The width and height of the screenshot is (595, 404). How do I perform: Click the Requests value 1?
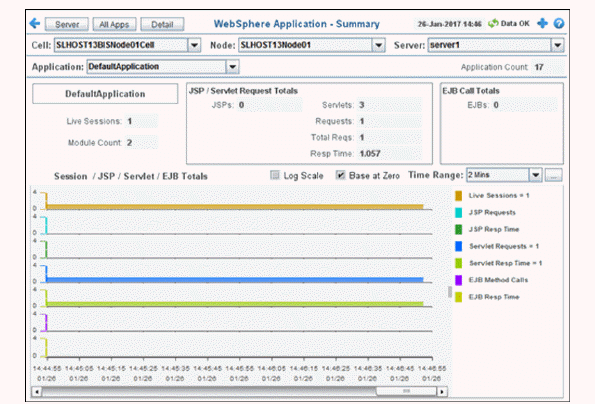pyautogui.click(x=362, y=121)
